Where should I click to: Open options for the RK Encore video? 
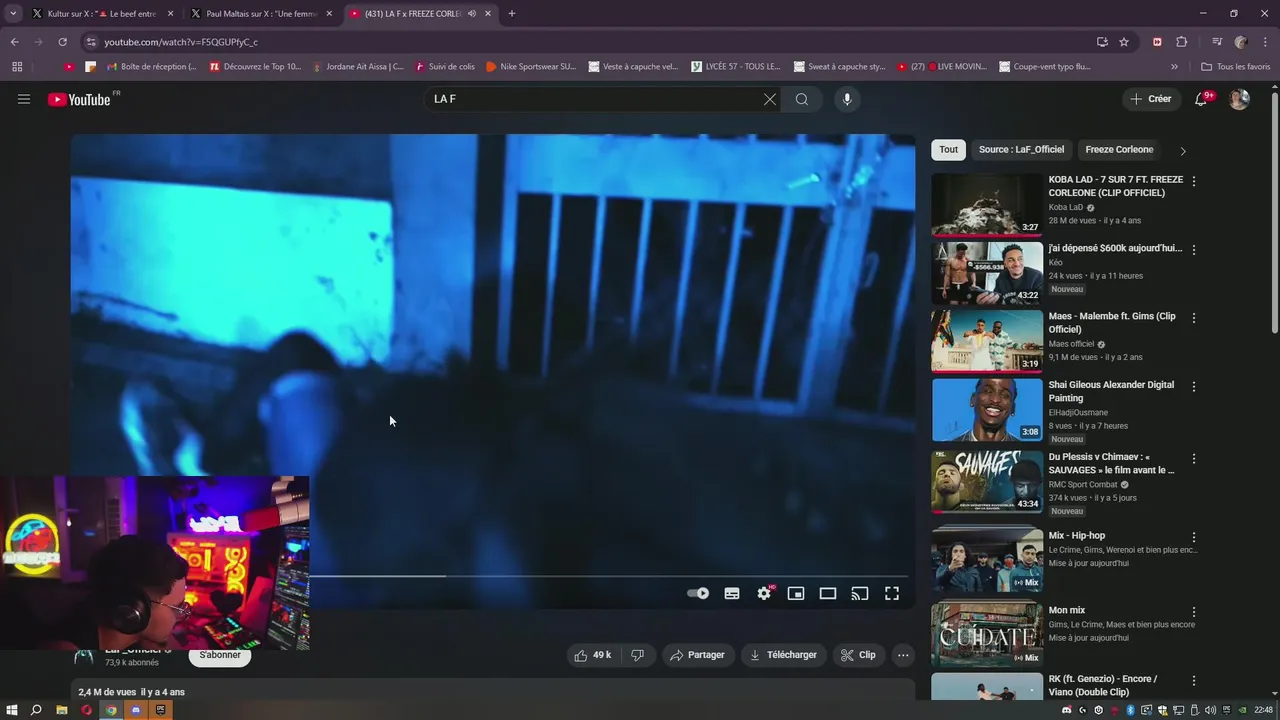pyautogui.click(x=1193, y=680)
